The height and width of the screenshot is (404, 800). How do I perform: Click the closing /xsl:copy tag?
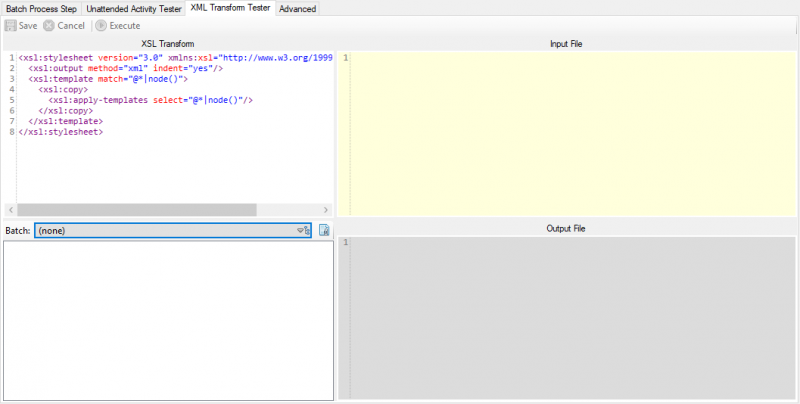66,111
